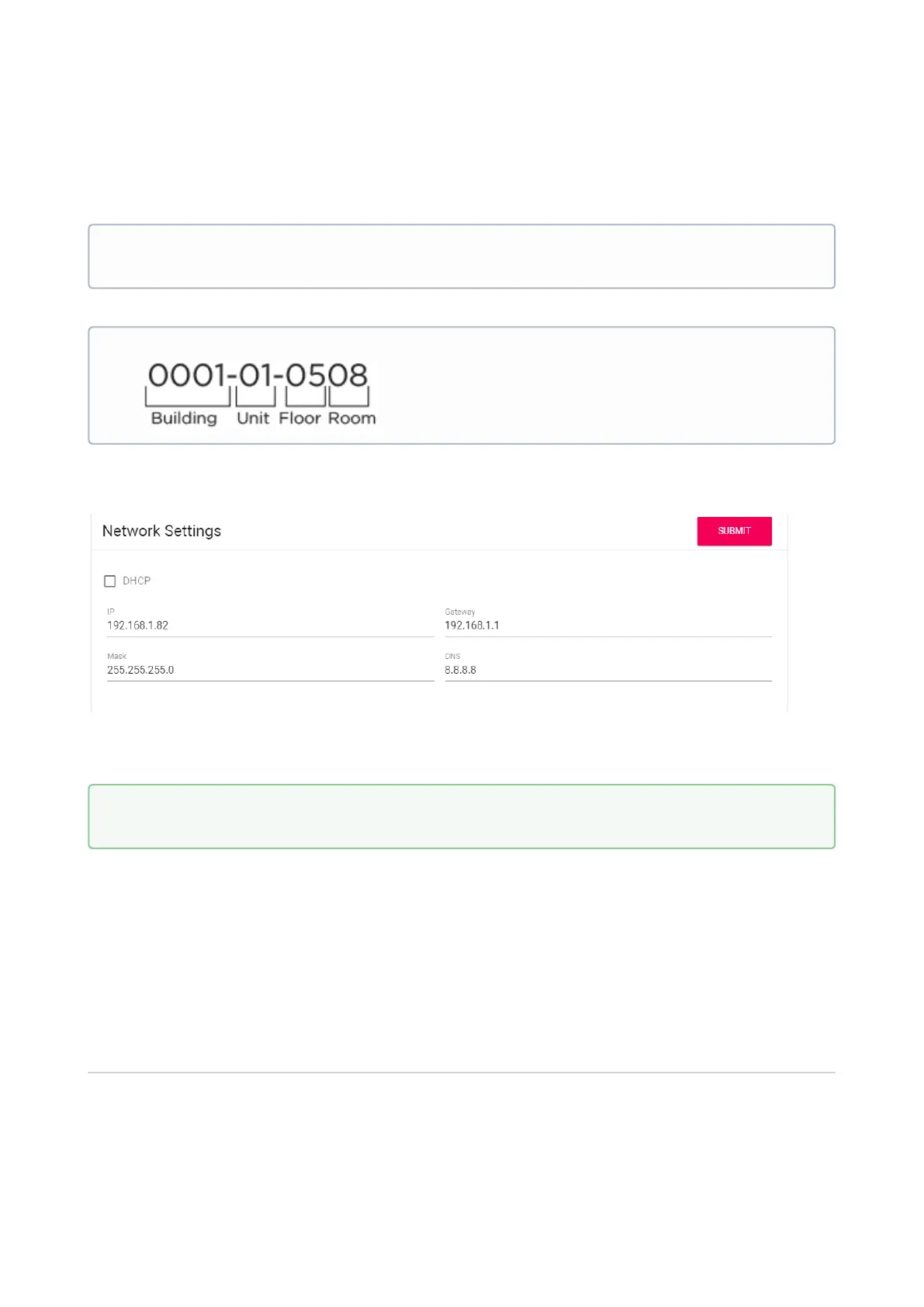Select the Floor label in the diagram
The image size is (924, 1307).
[x=299, y=418]
